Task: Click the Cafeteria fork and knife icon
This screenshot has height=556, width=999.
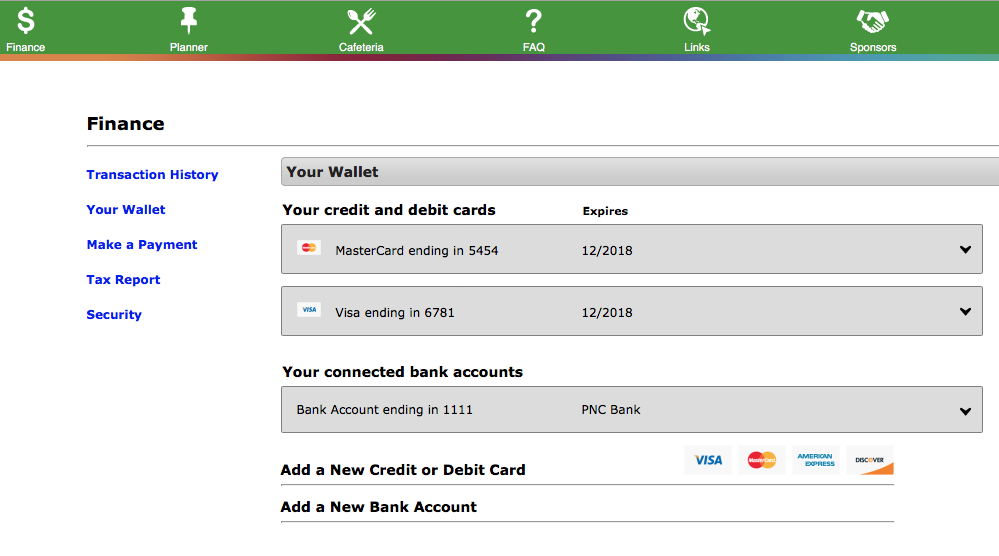Action: click(360, 21)
